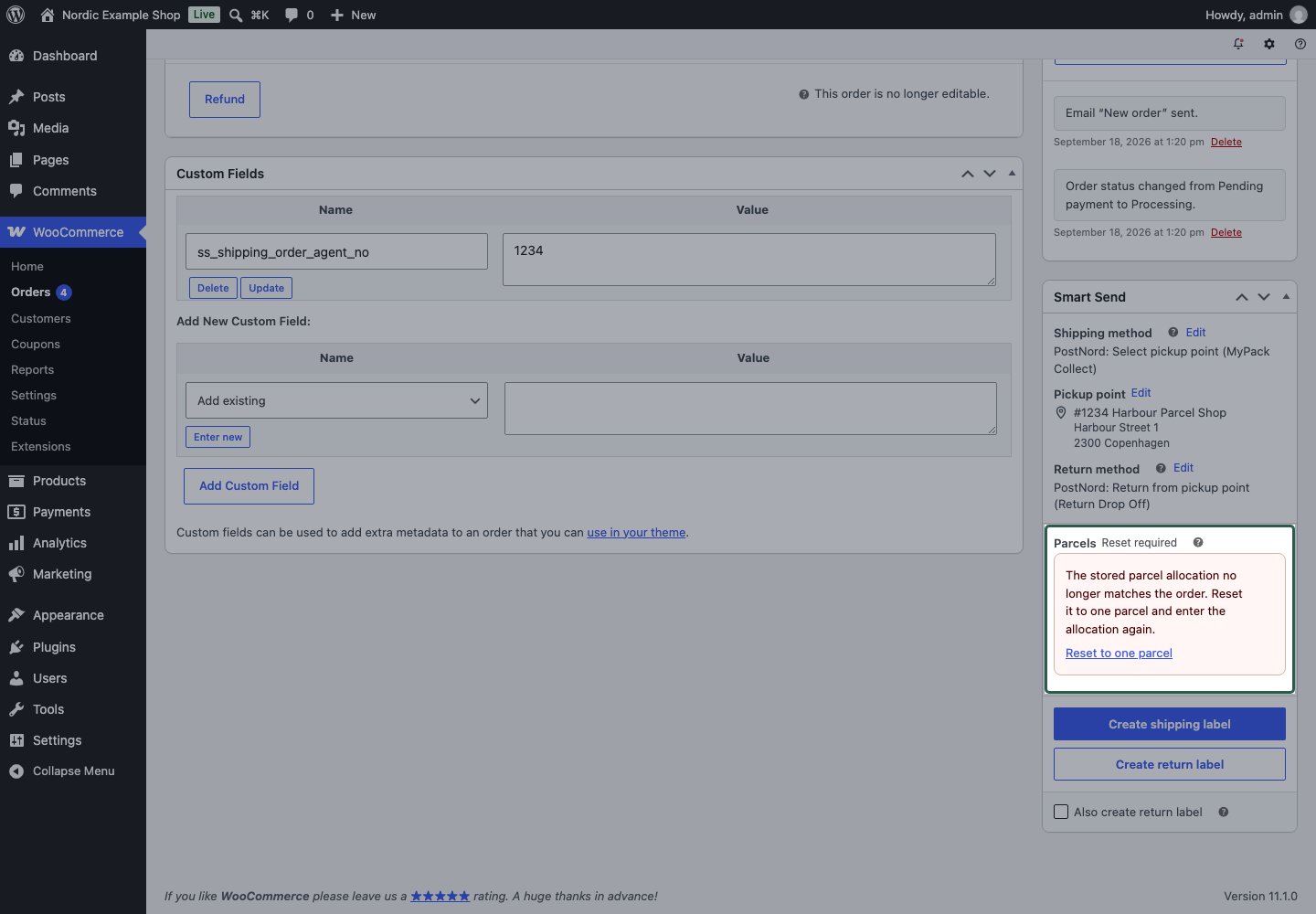Click the pickup point map pin icon

pyautogui.click(x=1061, y=413)
